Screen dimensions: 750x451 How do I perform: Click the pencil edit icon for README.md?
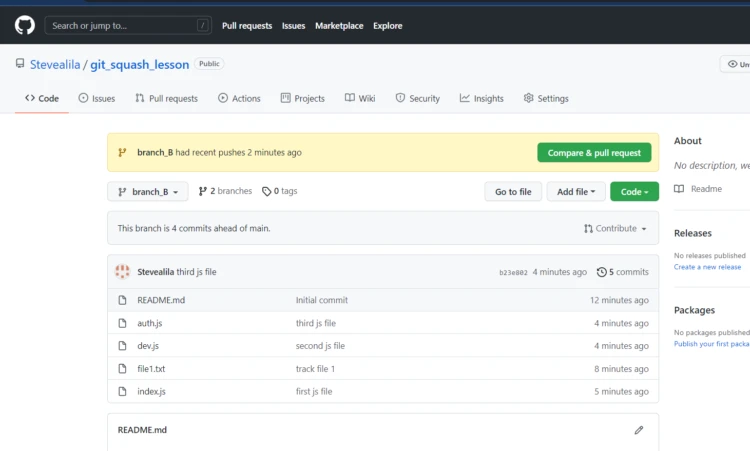click(638, 430)
